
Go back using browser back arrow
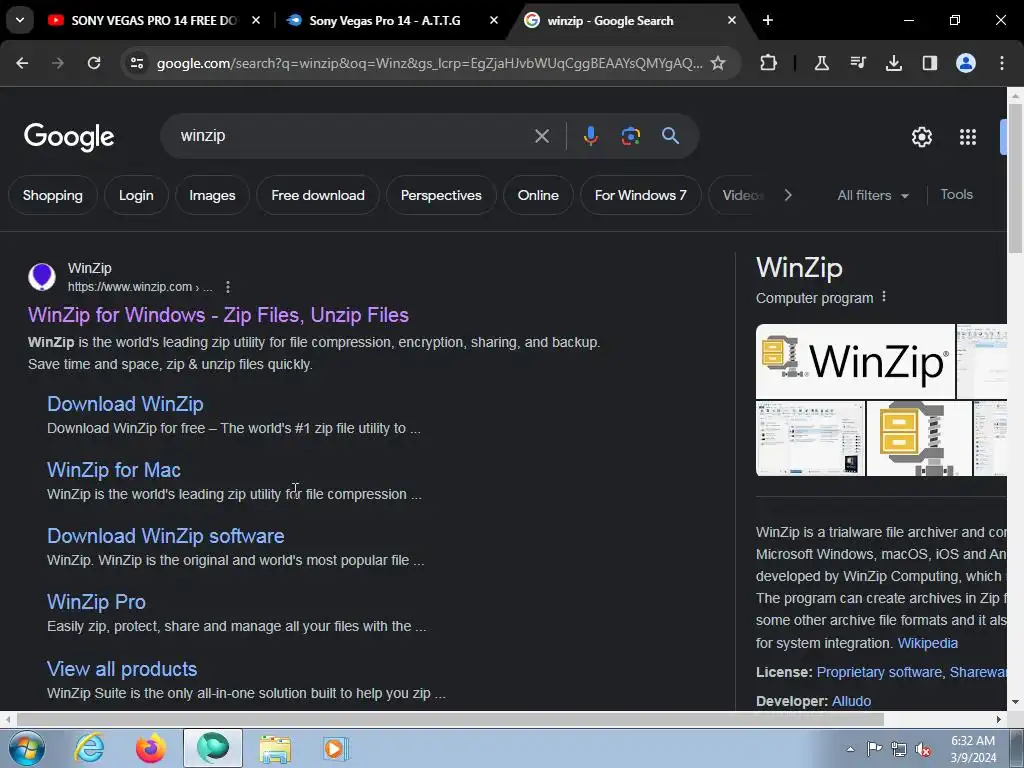(22, 63)
